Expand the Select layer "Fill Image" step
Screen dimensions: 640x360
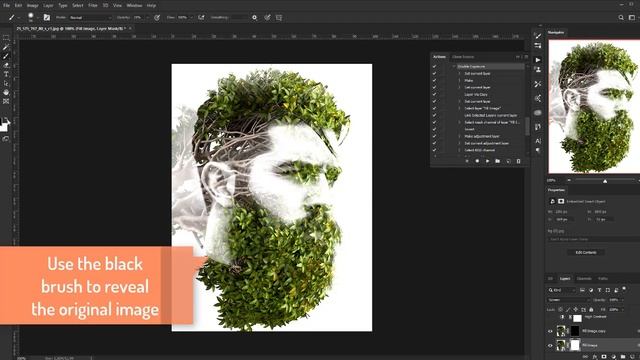(x=459, y=109)
